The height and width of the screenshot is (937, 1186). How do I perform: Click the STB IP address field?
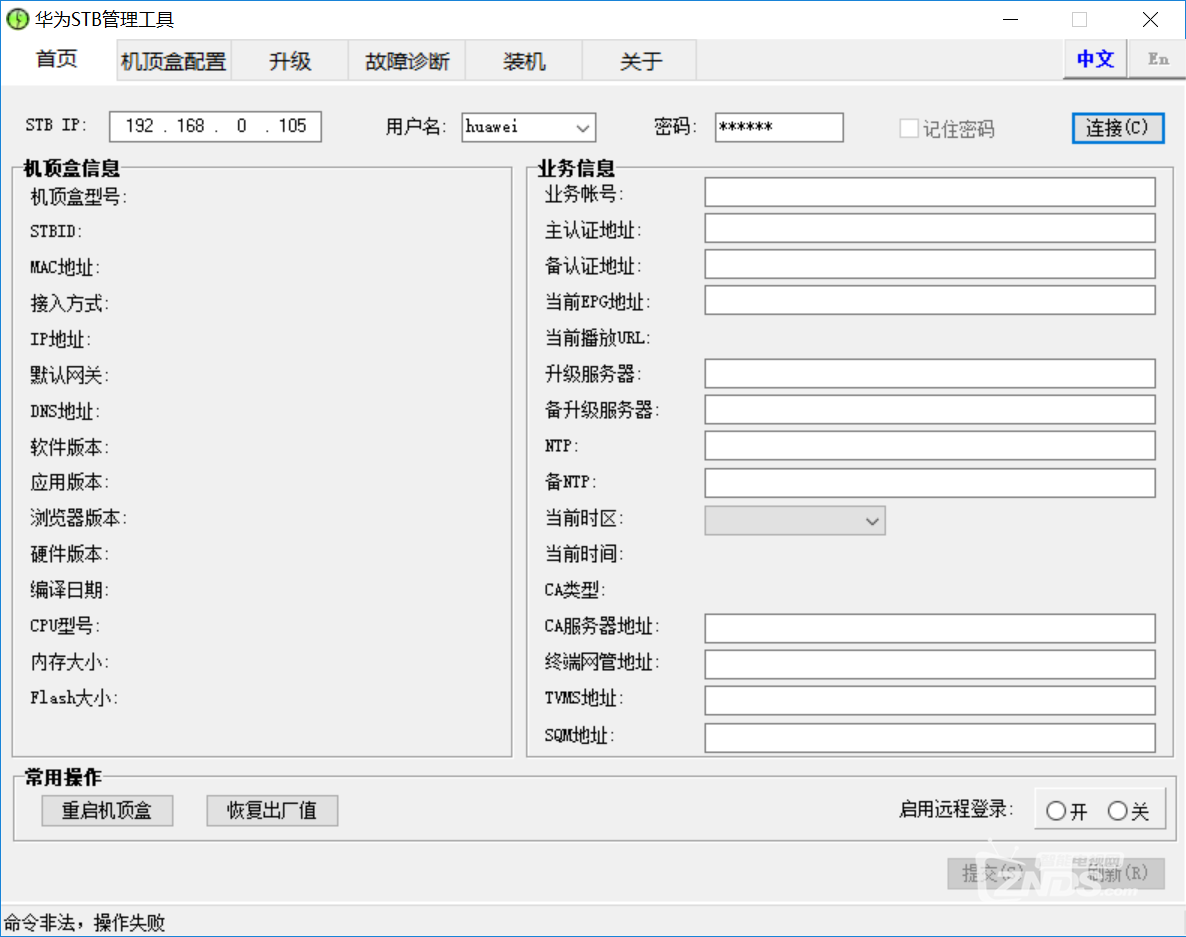pos(216,126)
